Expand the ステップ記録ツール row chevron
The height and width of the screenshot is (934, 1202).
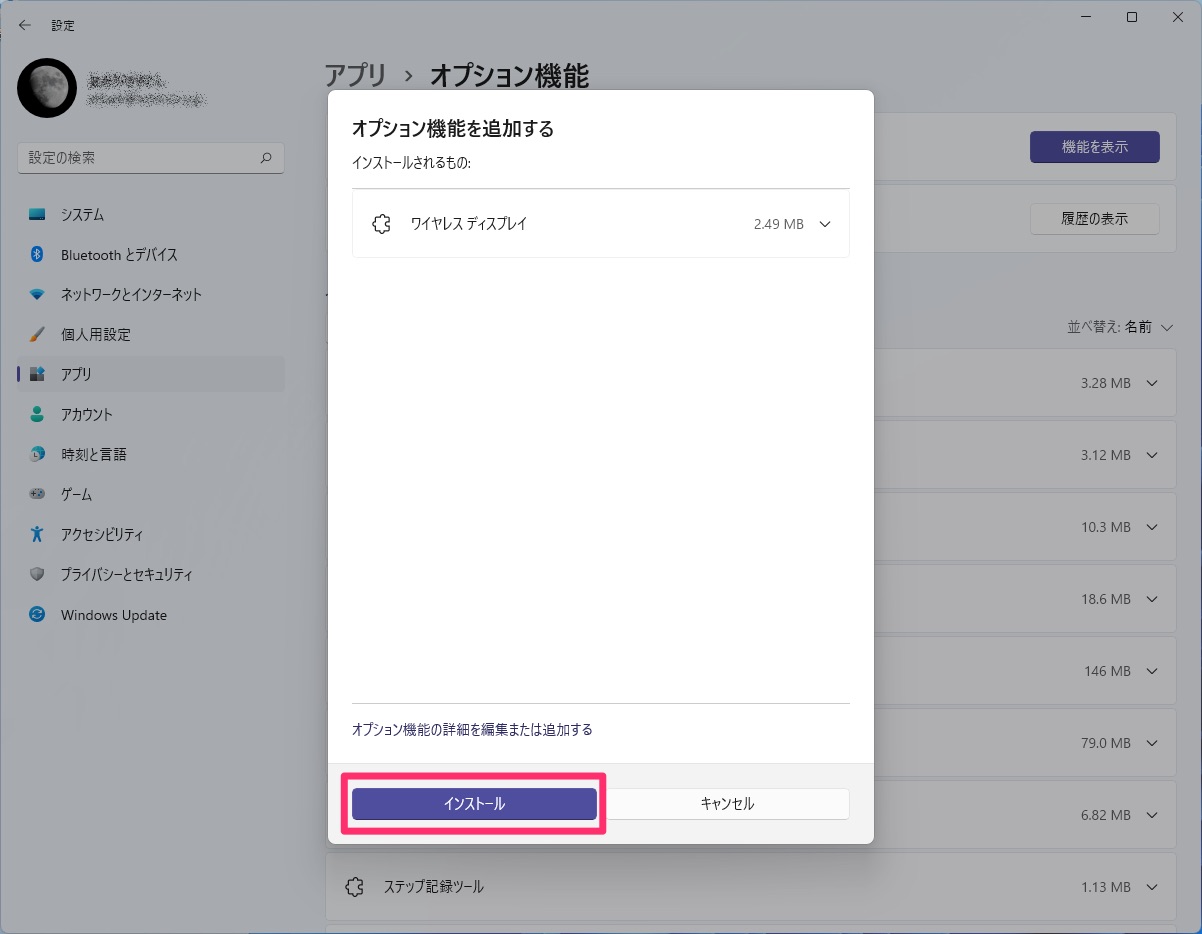point(1152,887)
